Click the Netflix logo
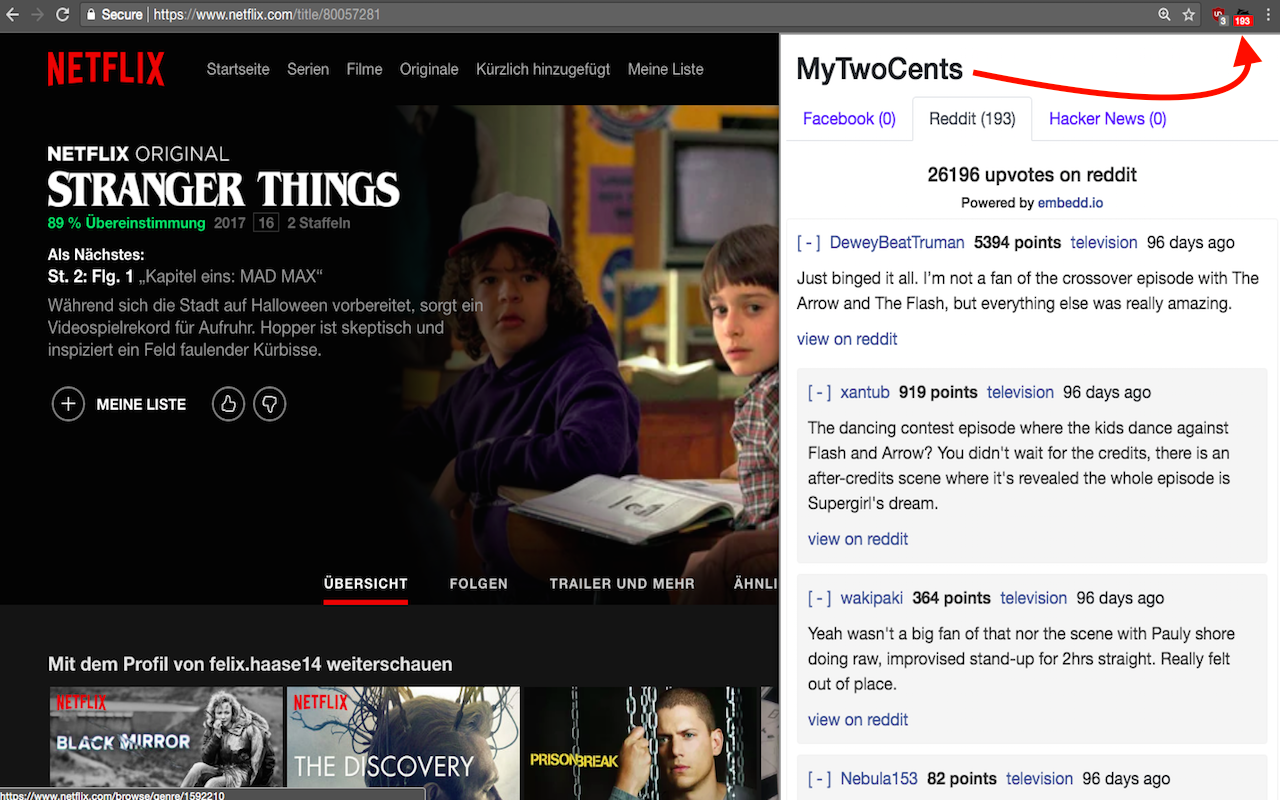 tap(106, 69)
